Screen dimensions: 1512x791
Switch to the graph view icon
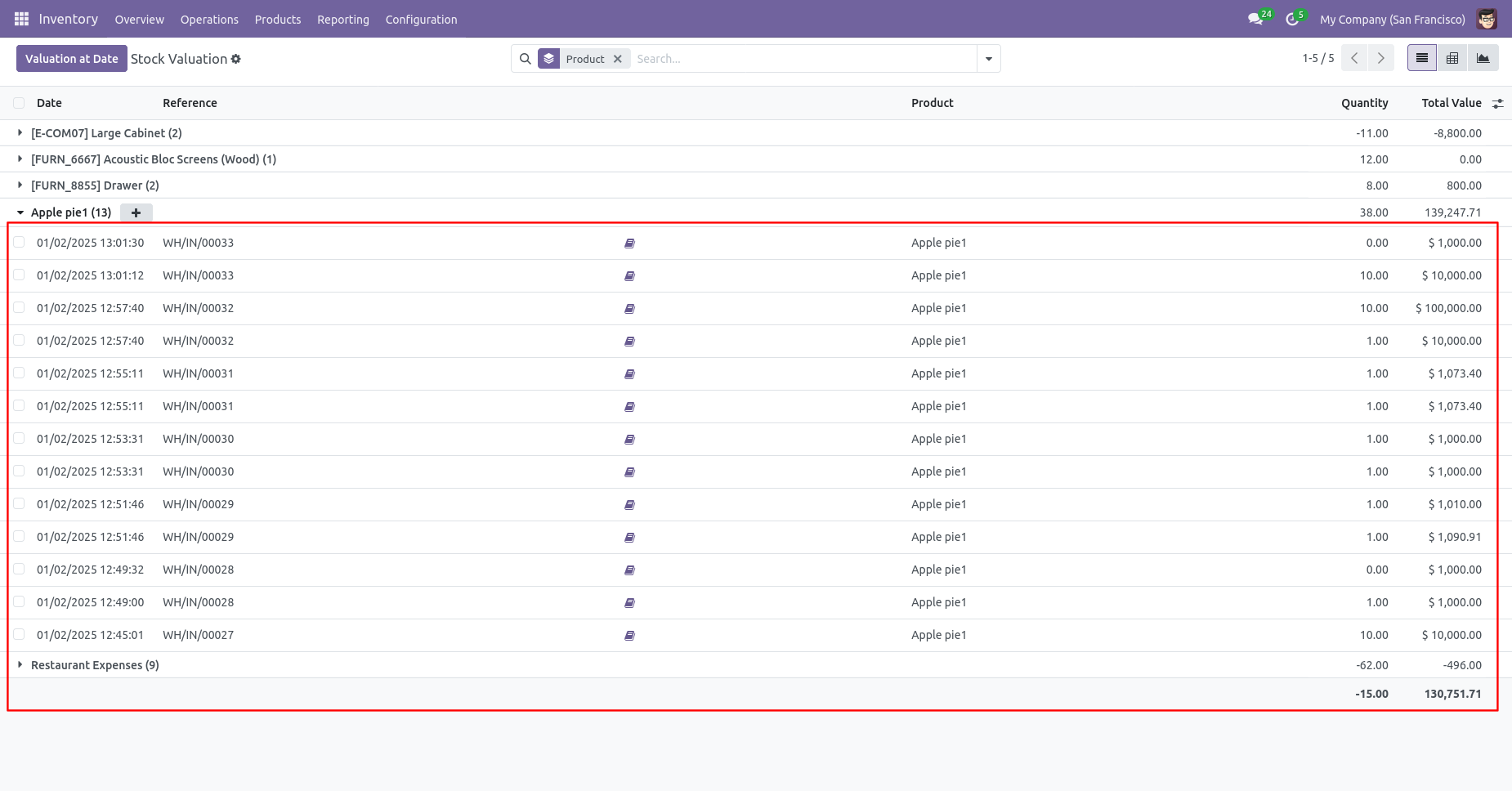click(1483, 58)
